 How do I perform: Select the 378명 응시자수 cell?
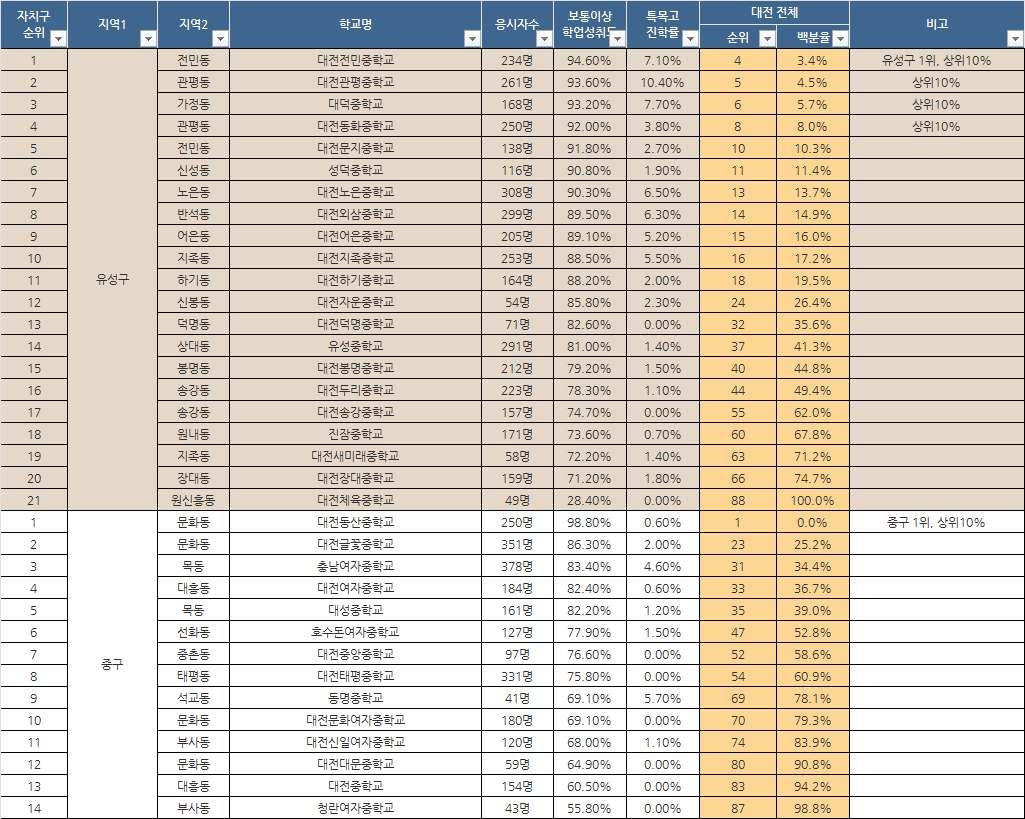tap(517, 566)
